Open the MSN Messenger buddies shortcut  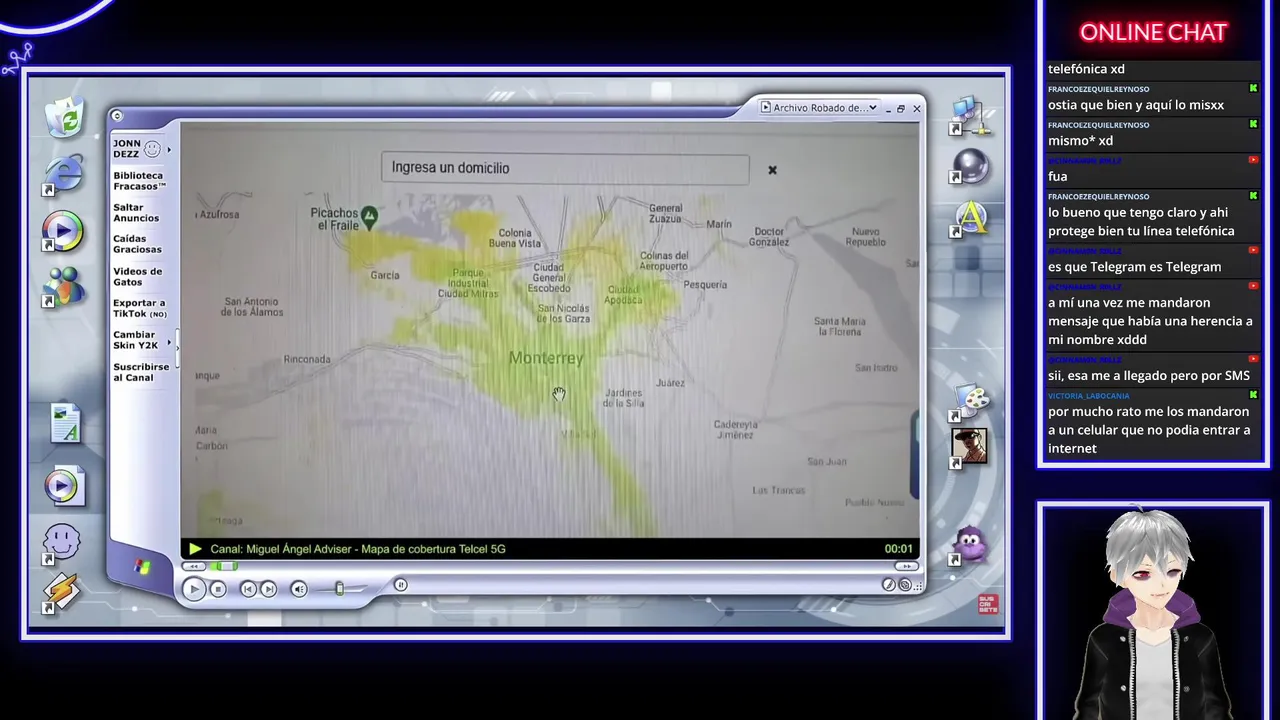62,286
